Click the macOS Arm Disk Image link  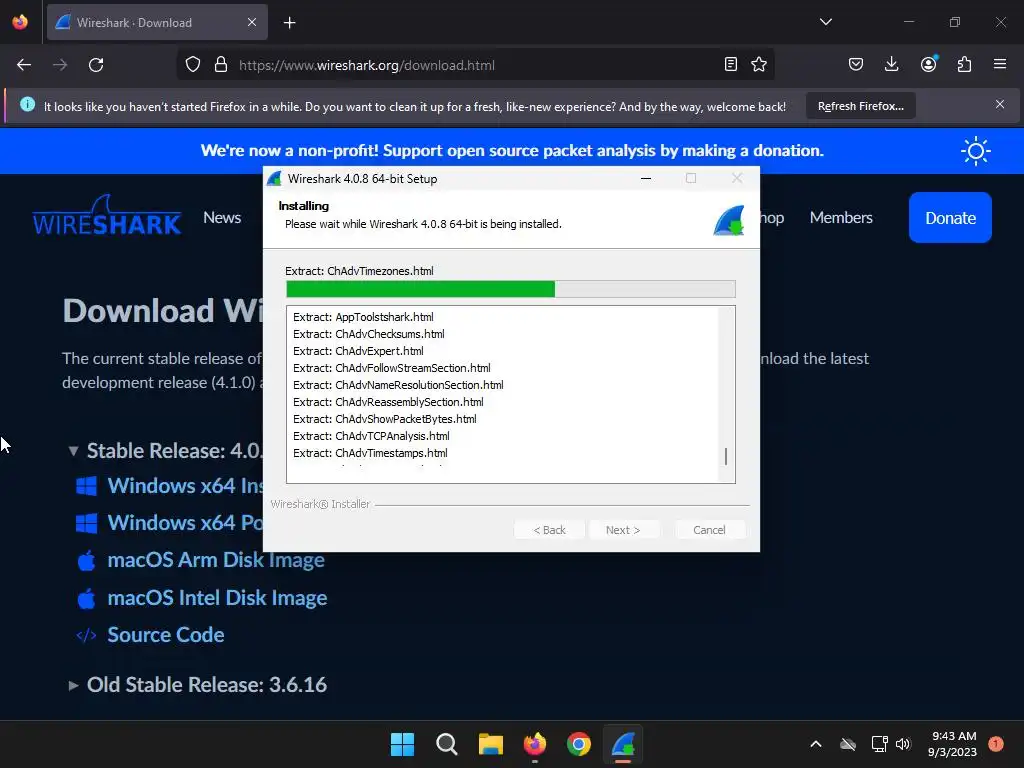click(216, 560)
